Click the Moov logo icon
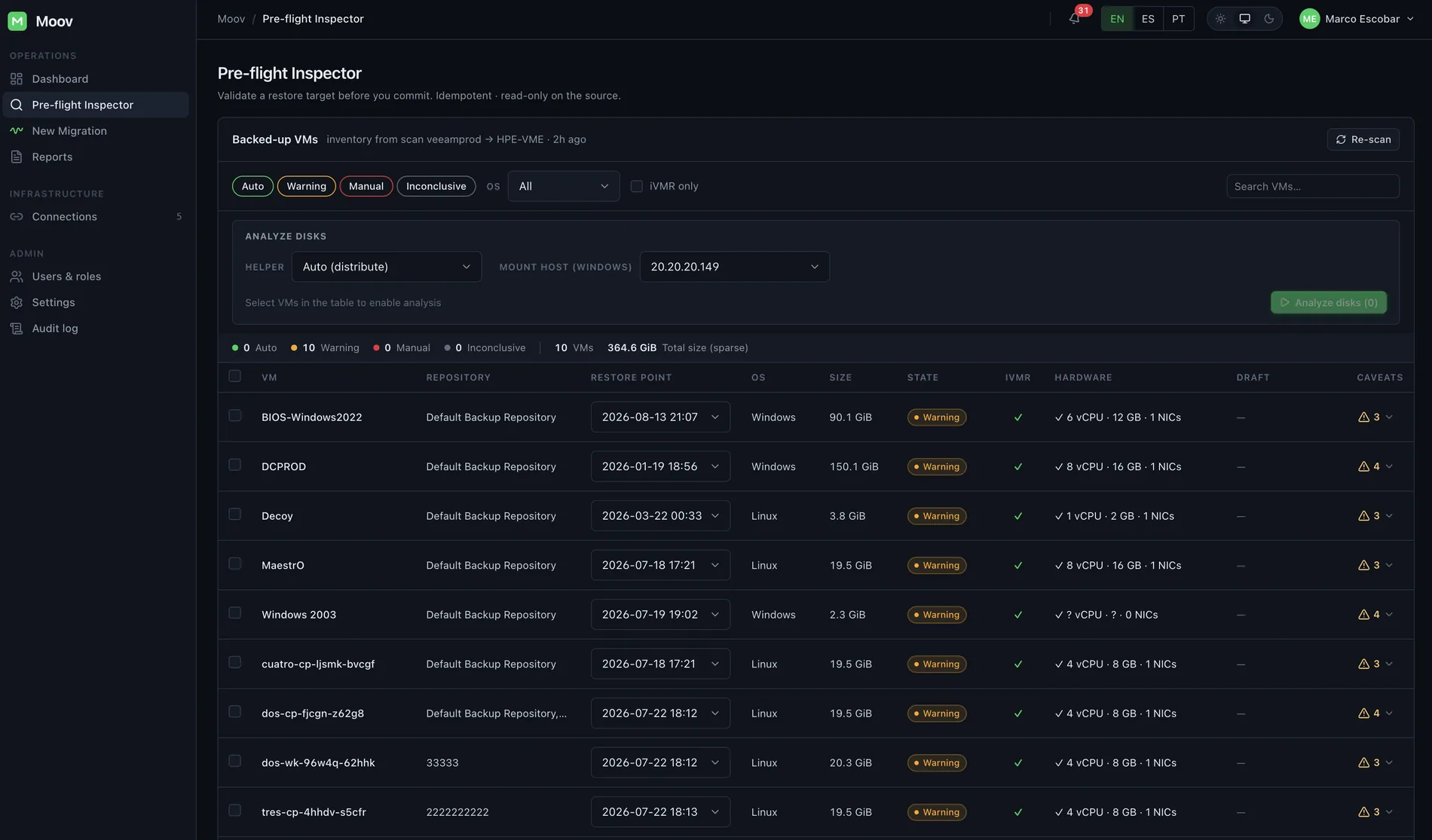The image size is (1432, 840). pos(17,21)
